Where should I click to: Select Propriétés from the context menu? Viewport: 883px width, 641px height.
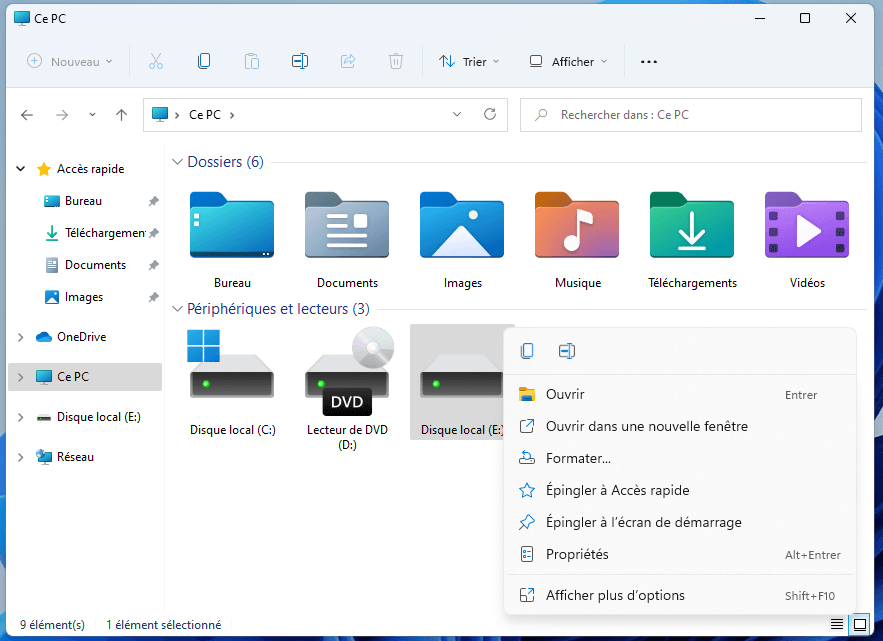pos(577,554)
